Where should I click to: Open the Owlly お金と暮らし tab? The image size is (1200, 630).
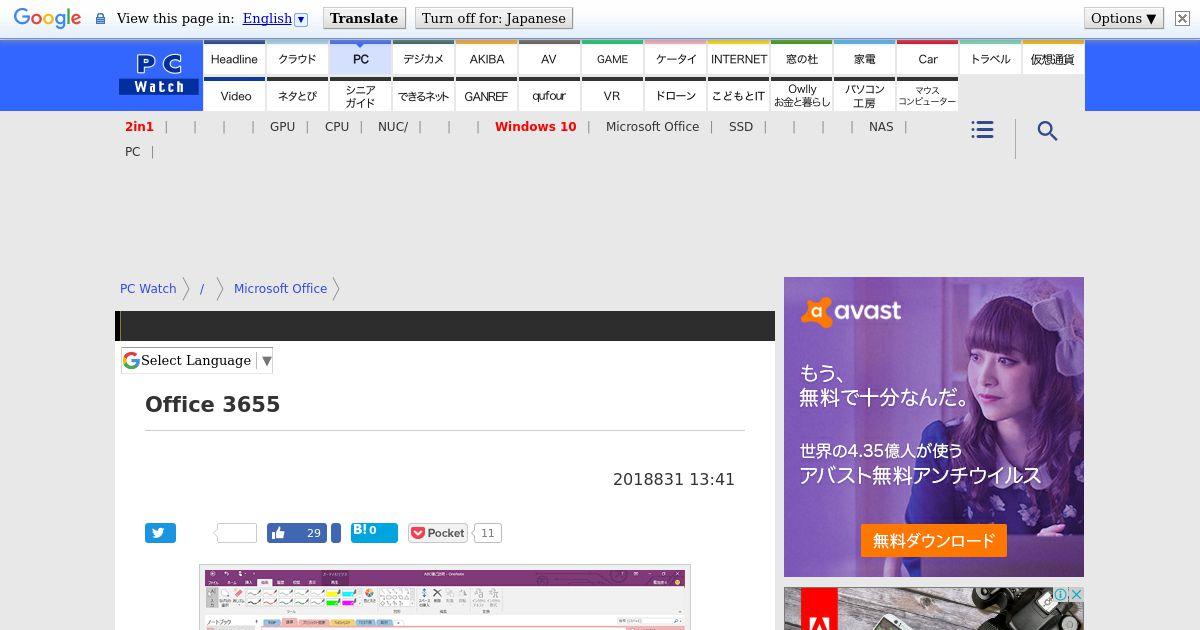click(802, 95)
